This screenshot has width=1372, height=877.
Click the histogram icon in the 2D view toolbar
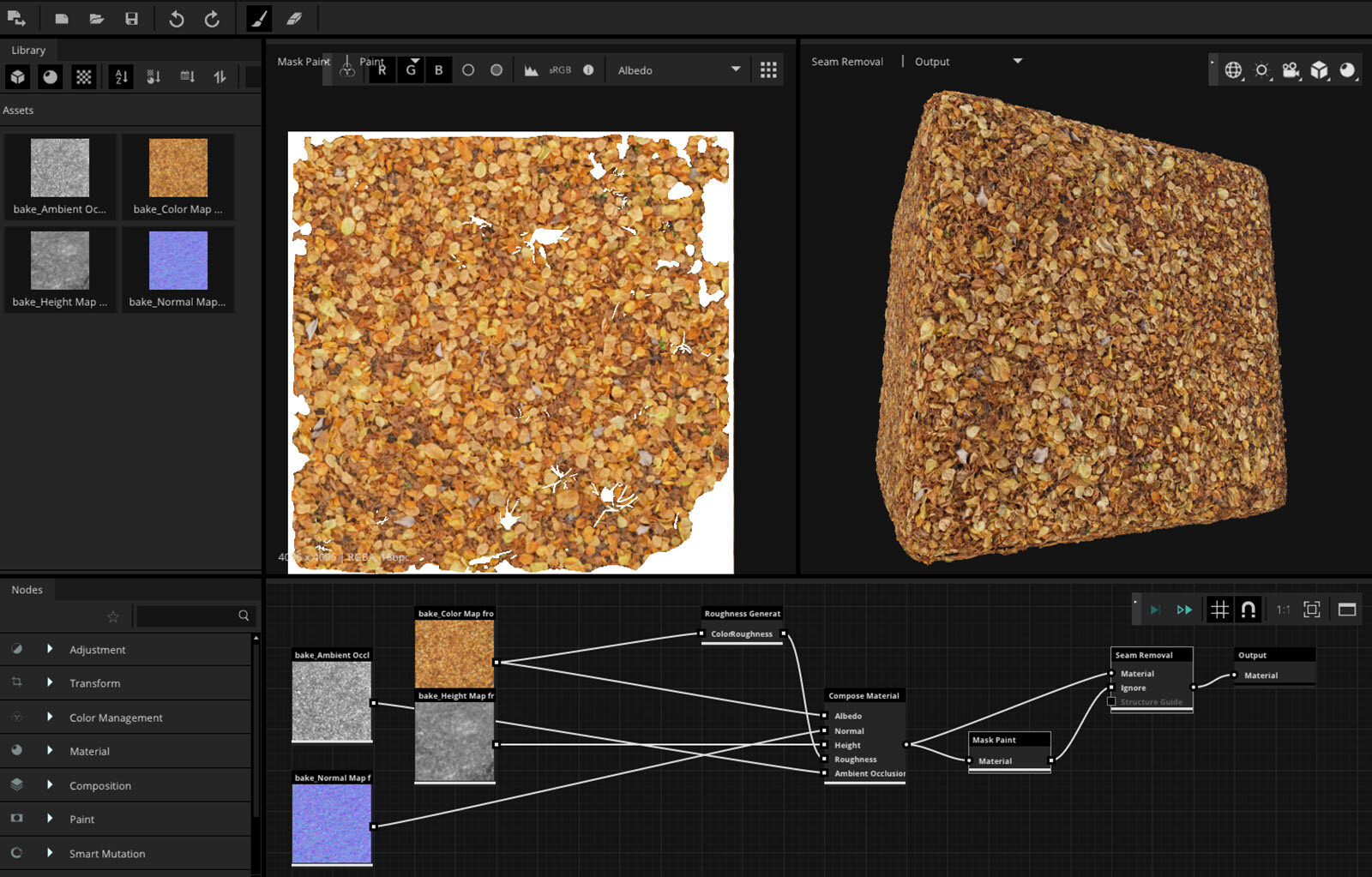coord(533,69)
